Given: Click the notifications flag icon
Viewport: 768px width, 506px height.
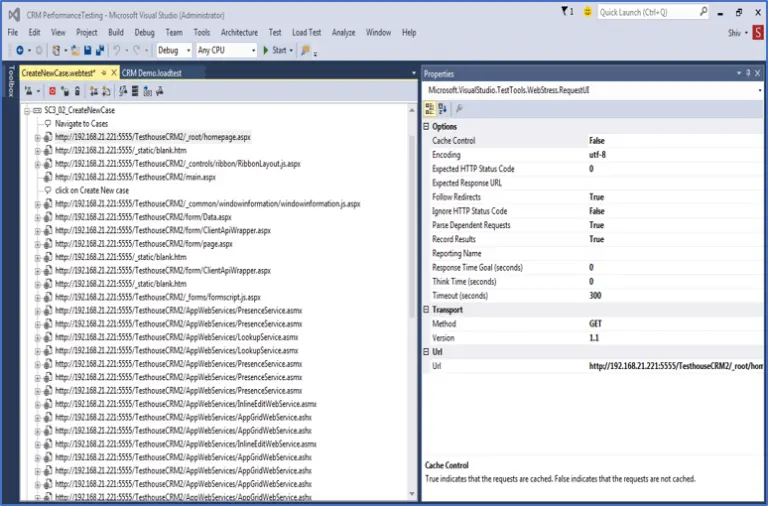Looking at the screenshot, I should coord(565,12).
